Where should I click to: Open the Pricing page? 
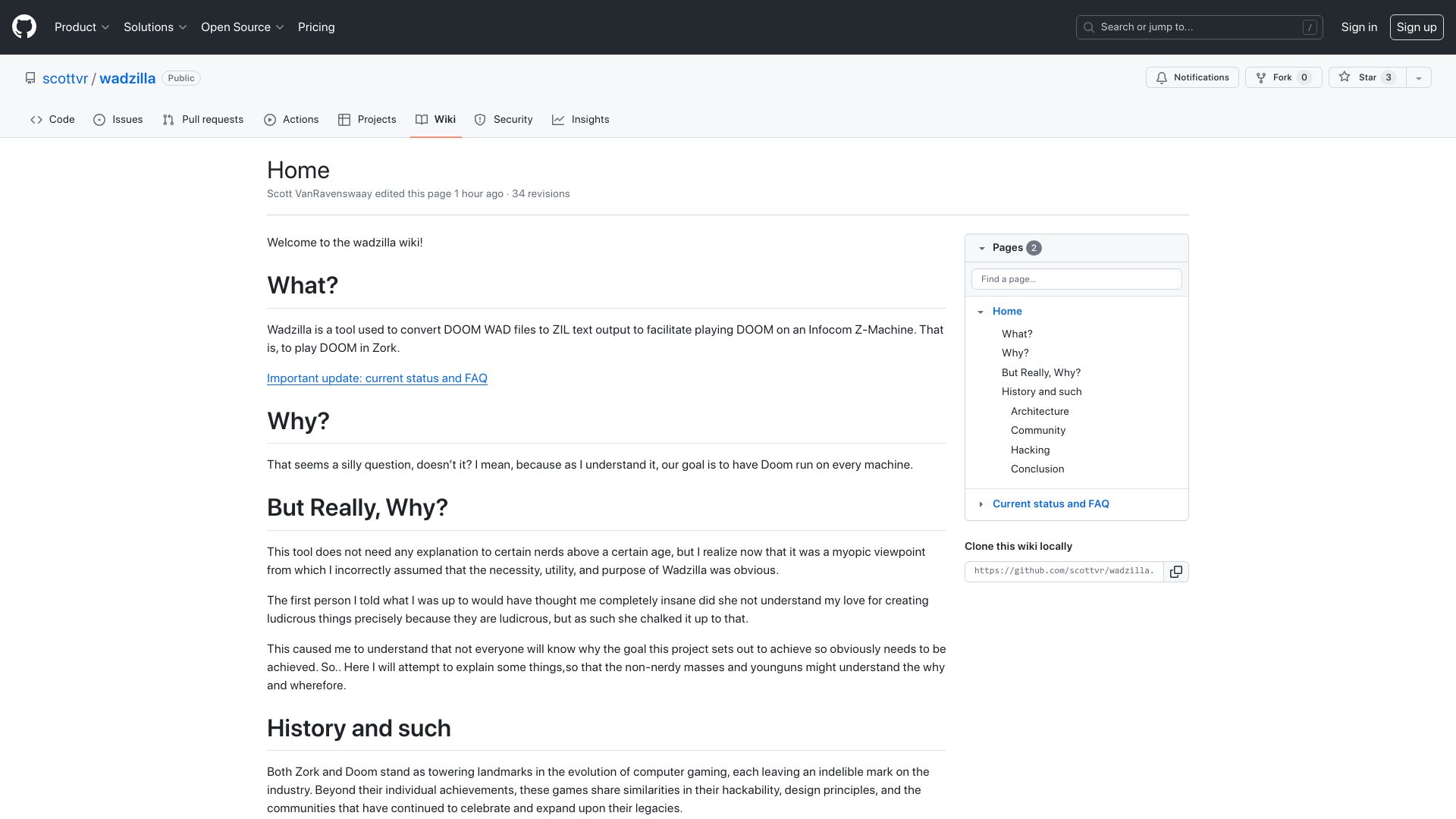click(x=316, y=27)
